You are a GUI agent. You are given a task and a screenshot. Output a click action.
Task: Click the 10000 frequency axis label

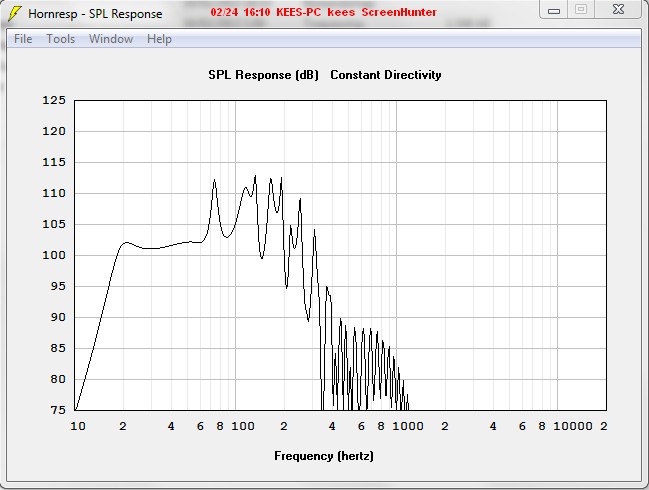pyautogui.click(x=573, y=426)
